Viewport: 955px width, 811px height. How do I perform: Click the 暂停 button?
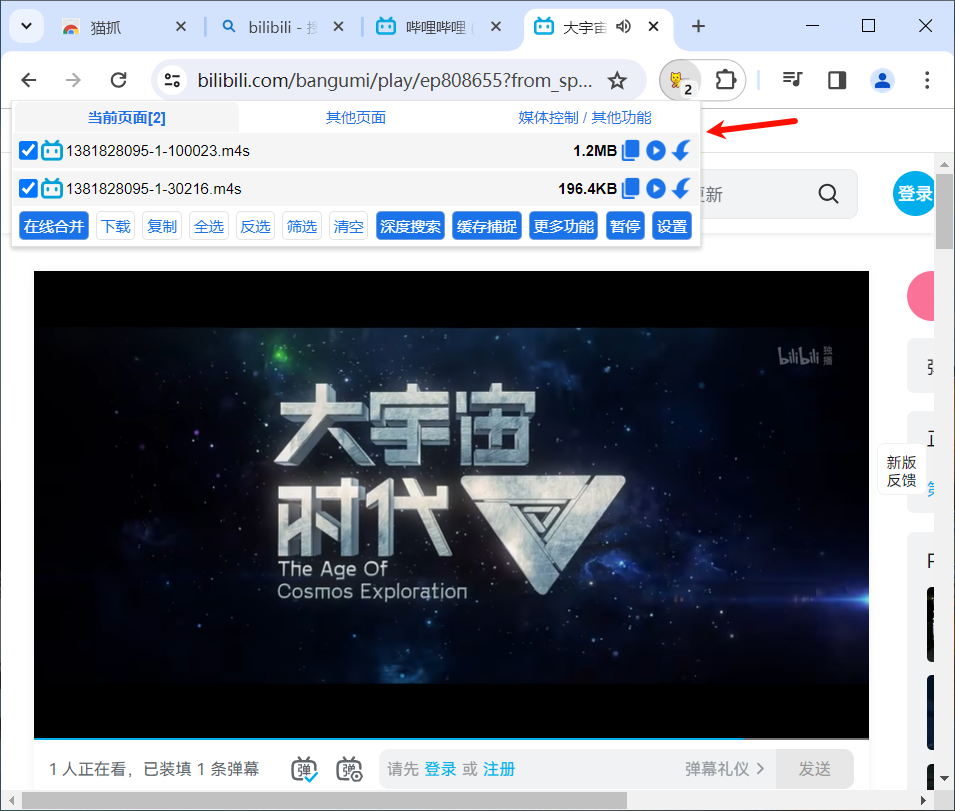[x=626, y=226]
